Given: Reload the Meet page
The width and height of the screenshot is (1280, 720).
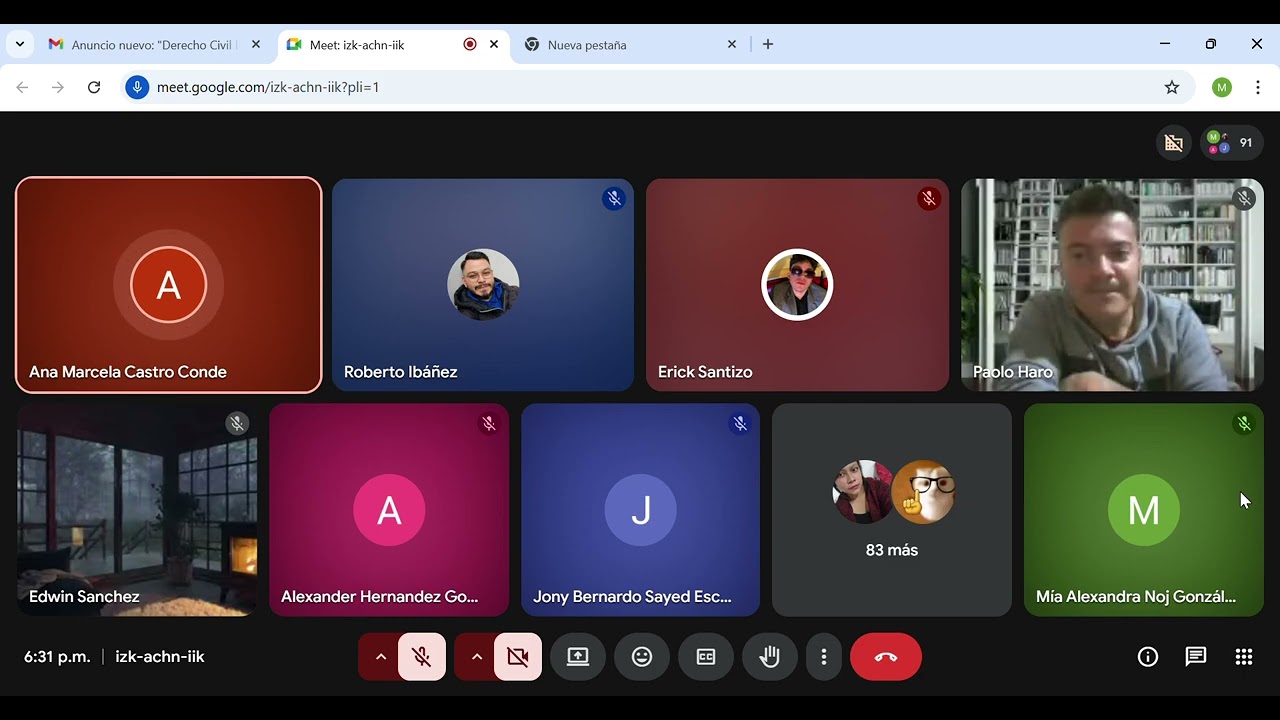Looking at the screenshot, I should pos(94,87).
